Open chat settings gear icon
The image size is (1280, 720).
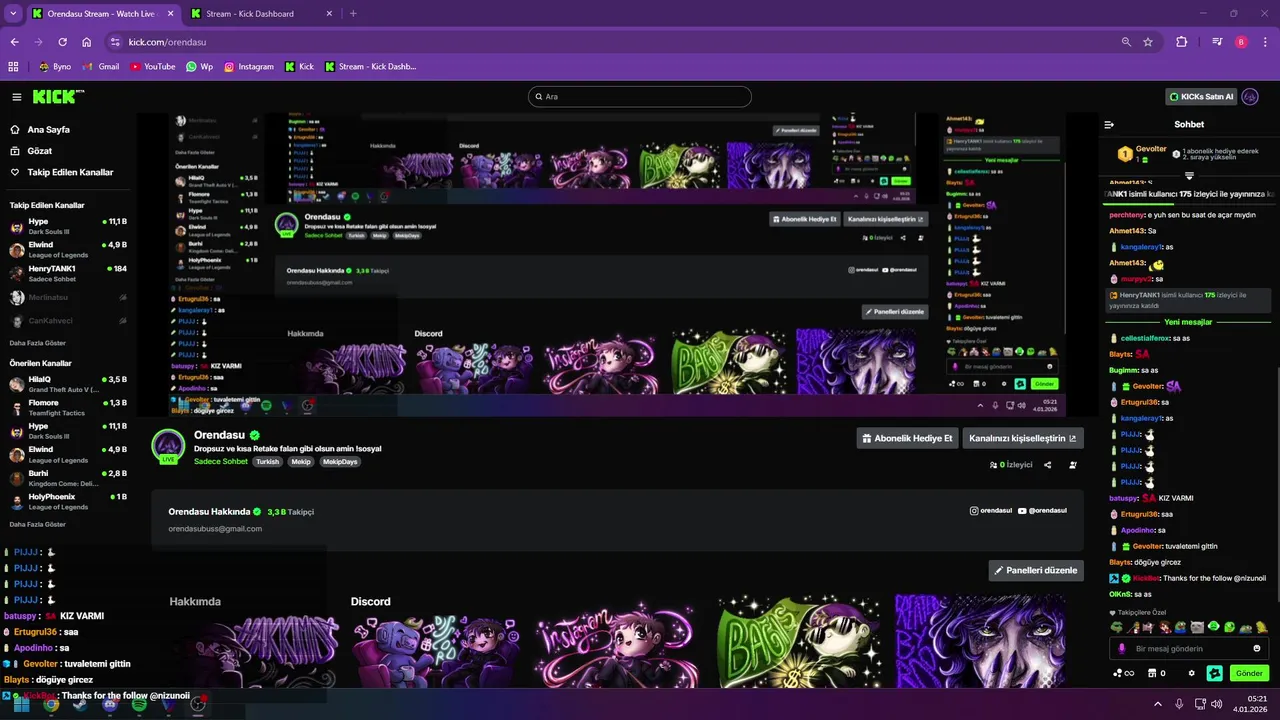(1193, 673)
